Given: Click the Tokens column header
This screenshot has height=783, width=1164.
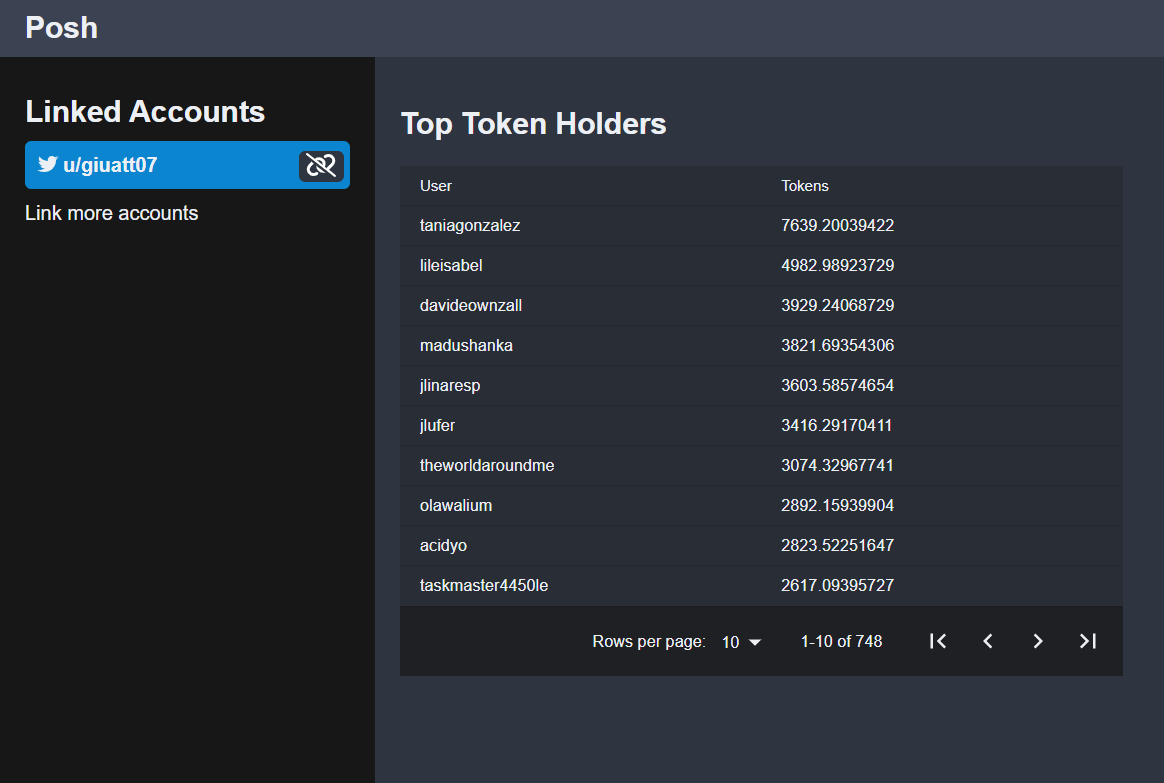Looking at the screenshot, I should click(x=805, y=186).
